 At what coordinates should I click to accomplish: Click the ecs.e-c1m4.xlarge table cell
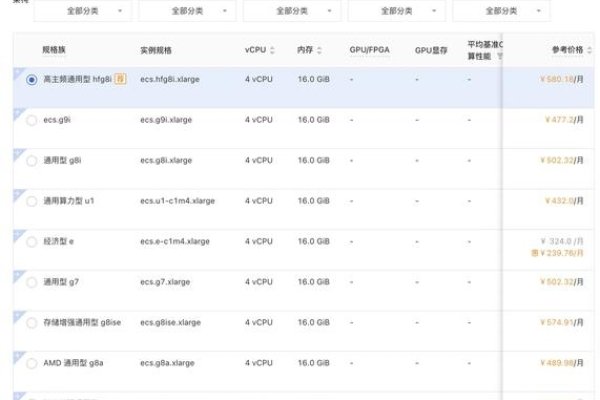pos(175,242)
